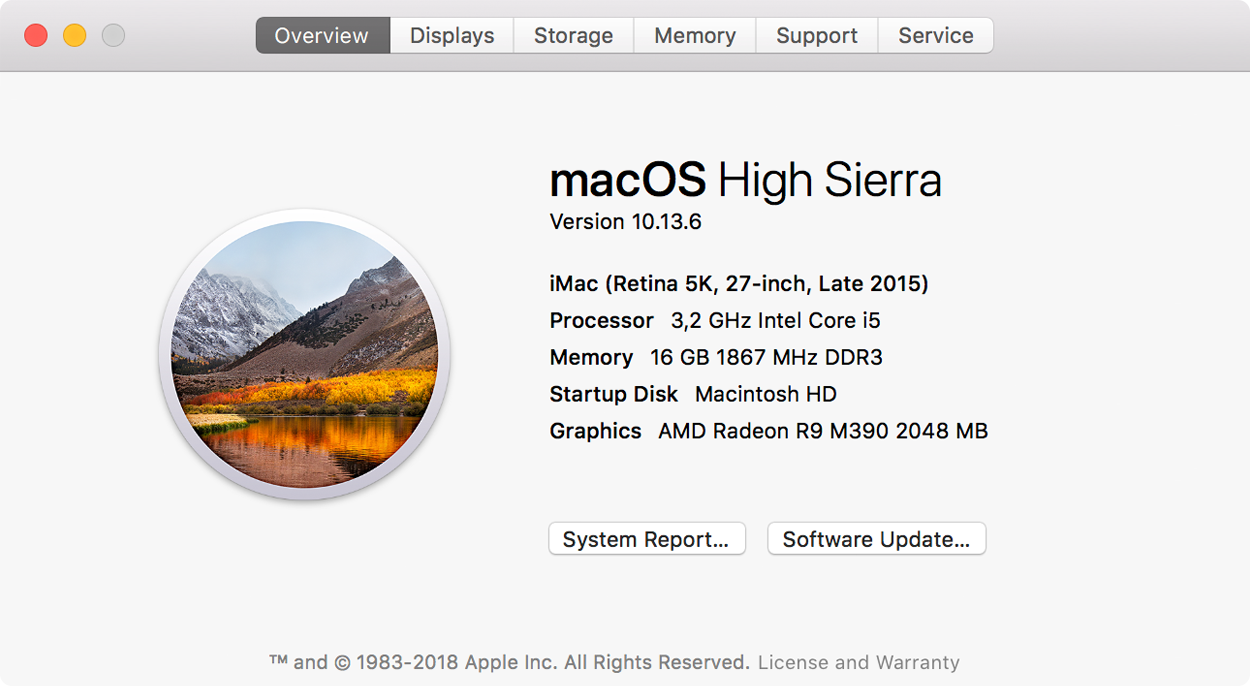Open the License and Warranty link
This screenshot has height=686, width=1250.
point(859,662)
